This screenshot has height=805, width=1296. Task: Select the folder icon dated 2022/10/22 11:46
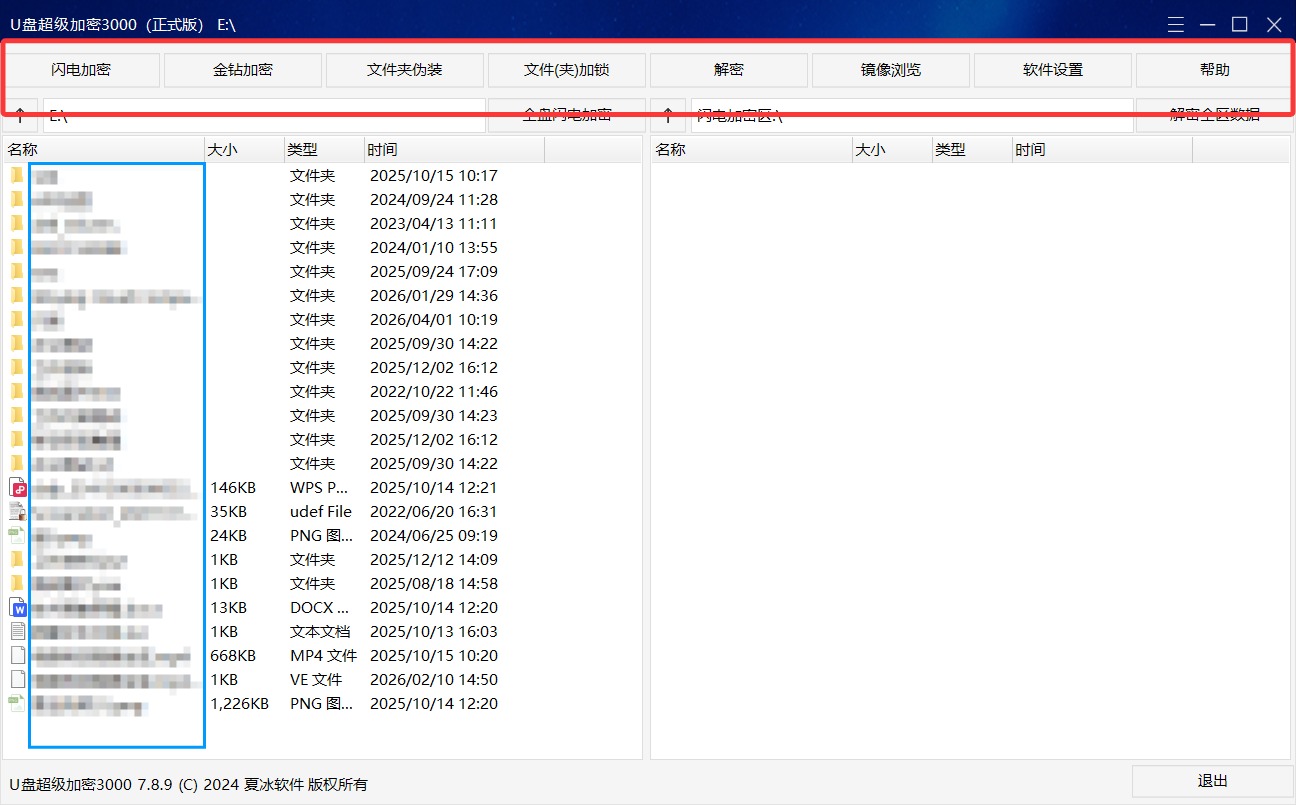point(17,391)
